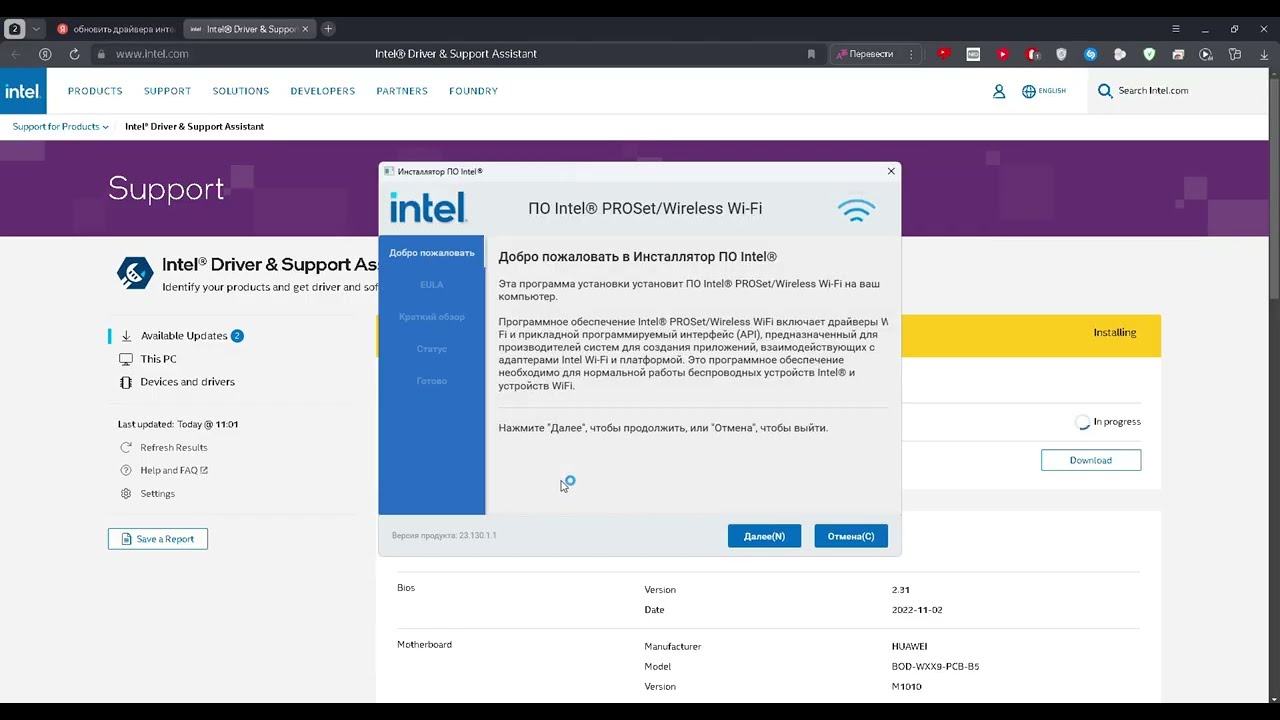Click Далее(N) button in installer
1280x720 pixels.
tap(764, 536)
